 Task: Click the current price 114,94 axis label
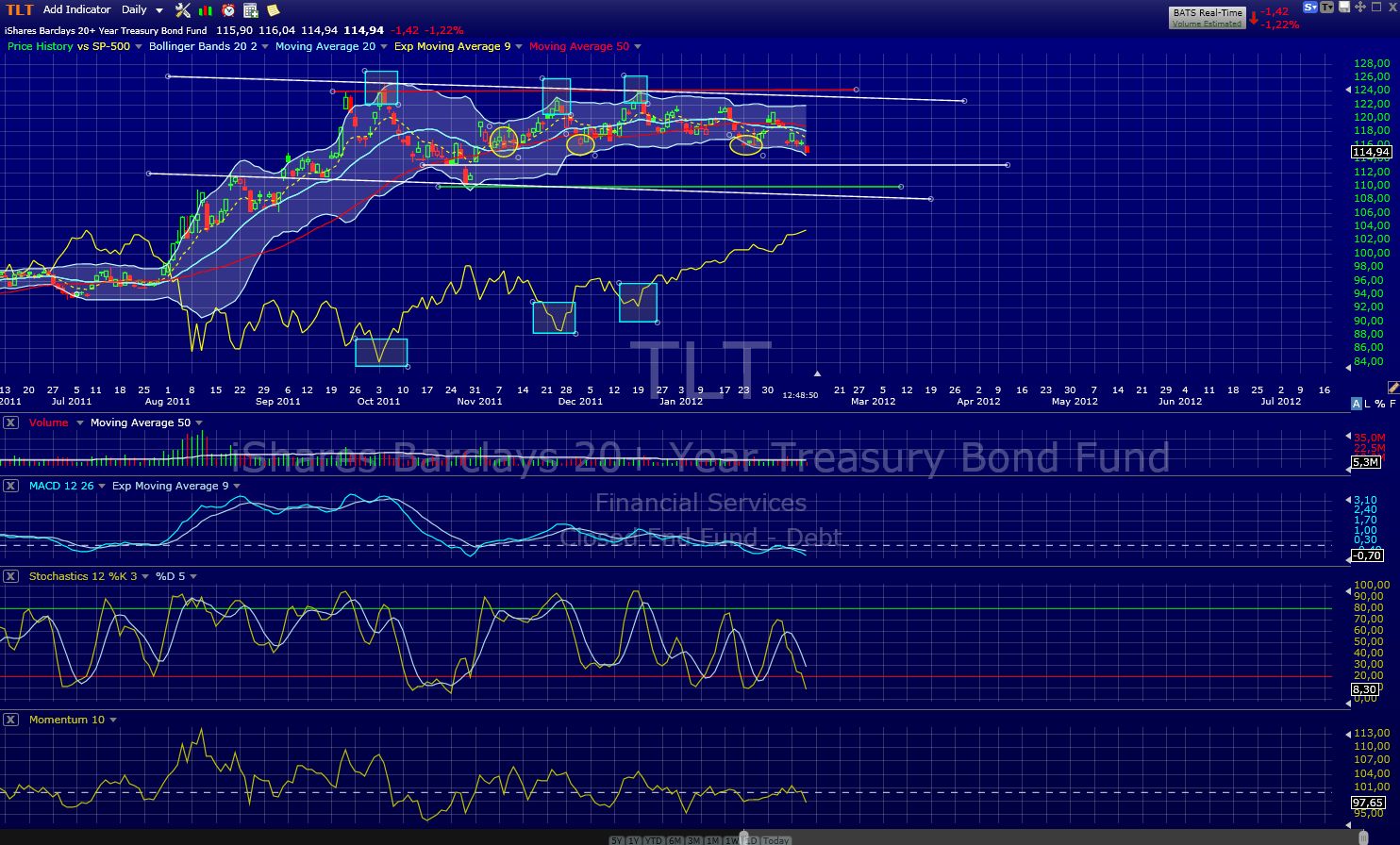(1371, 152)
